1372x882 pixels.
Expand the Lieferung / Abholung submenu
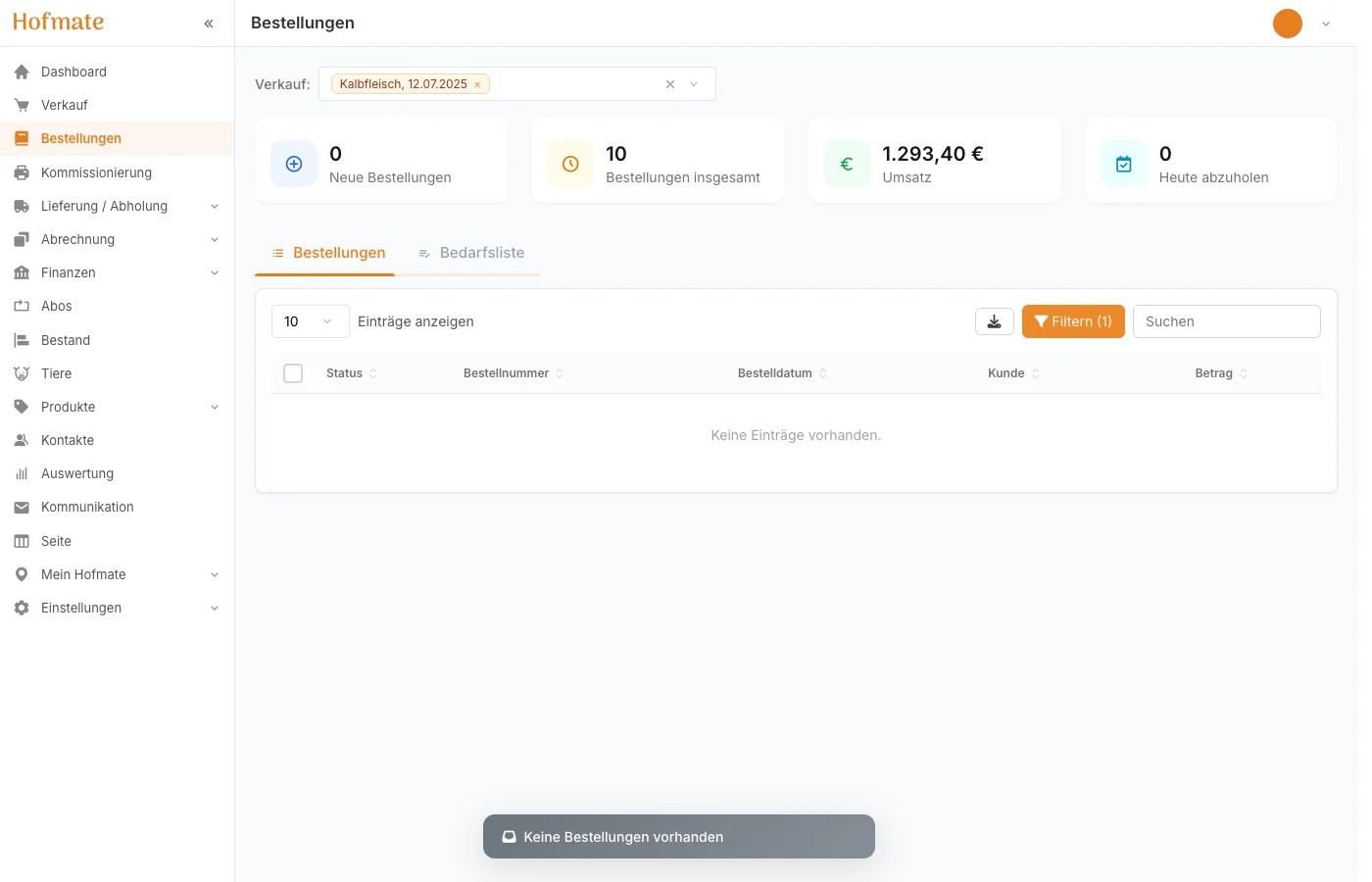click(x=215, y=206)
